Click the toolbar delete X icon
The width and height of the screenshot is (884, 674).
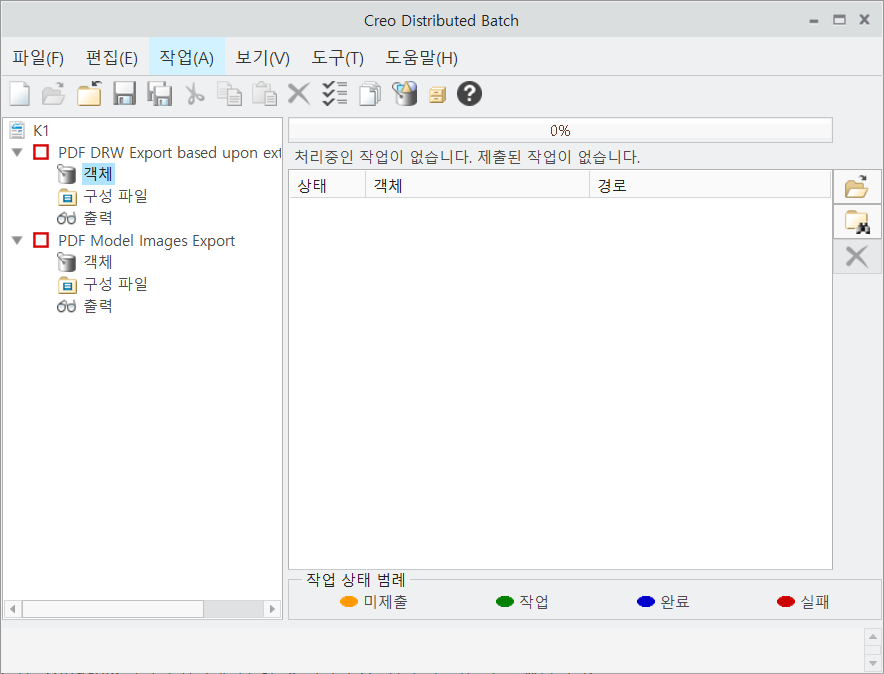coord(299,94)
